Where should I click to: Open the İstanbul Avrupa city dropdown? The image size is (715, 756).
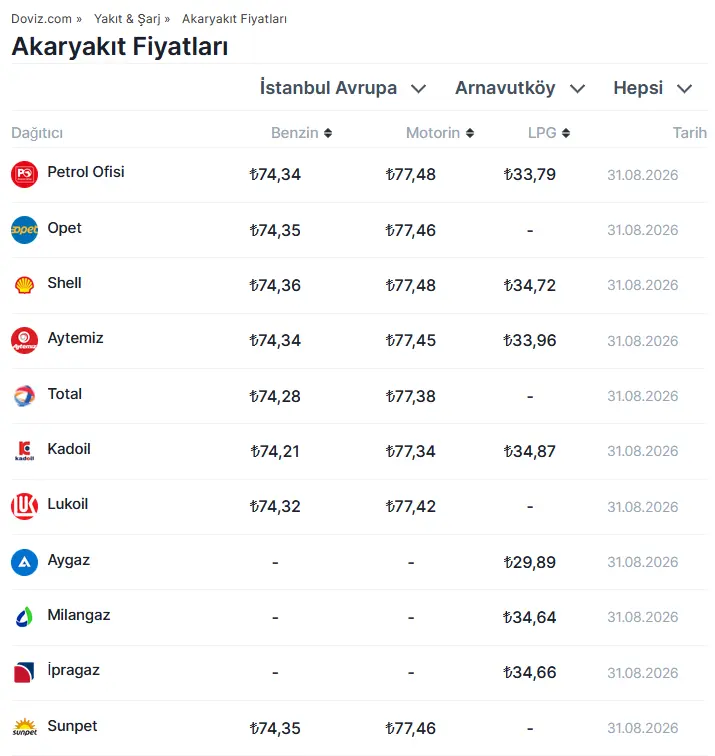pos(343,88)
